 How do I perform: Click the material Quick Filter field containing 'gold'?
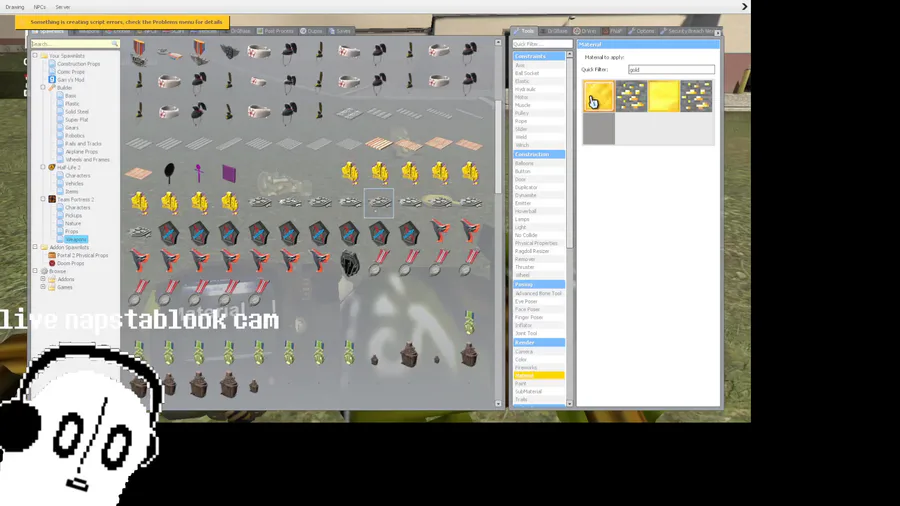pyautogui.click(x=671, y=69)
